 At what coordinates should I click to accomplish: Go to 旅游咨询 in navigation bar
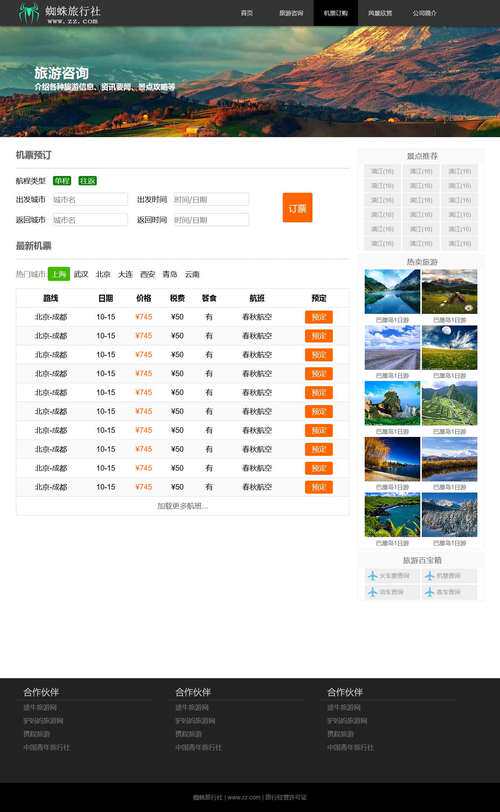tap(291, 13)
